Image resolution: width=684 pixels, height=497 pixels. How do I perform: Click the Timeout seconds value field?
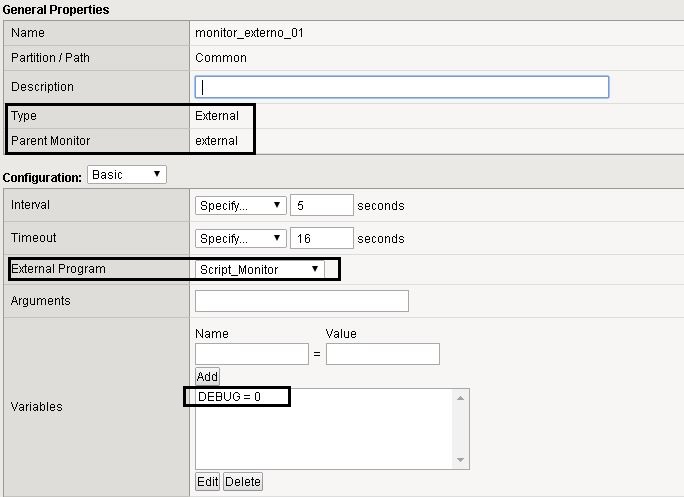point(321,239)
